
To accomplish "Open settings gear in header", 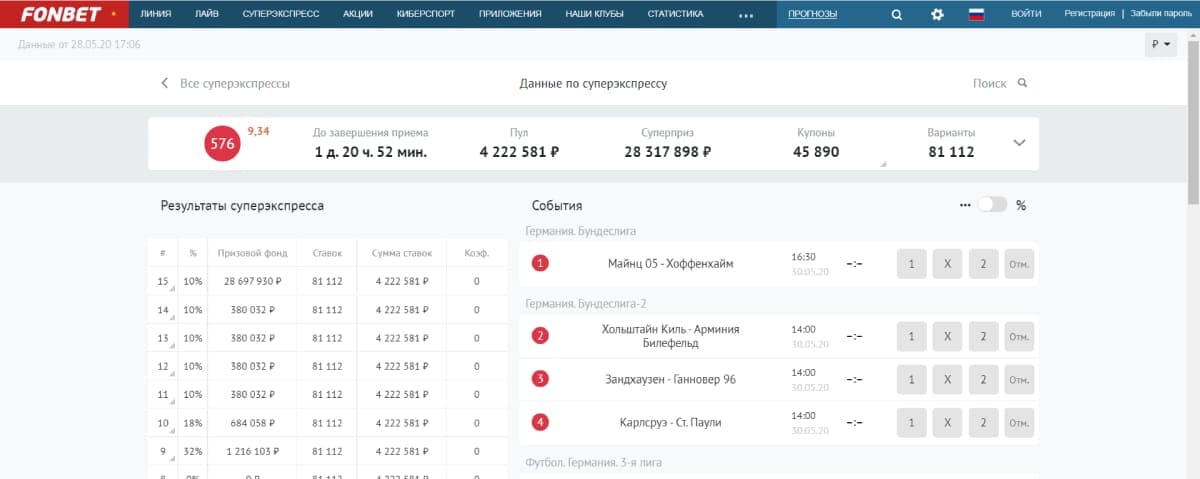I will (937, 14).
